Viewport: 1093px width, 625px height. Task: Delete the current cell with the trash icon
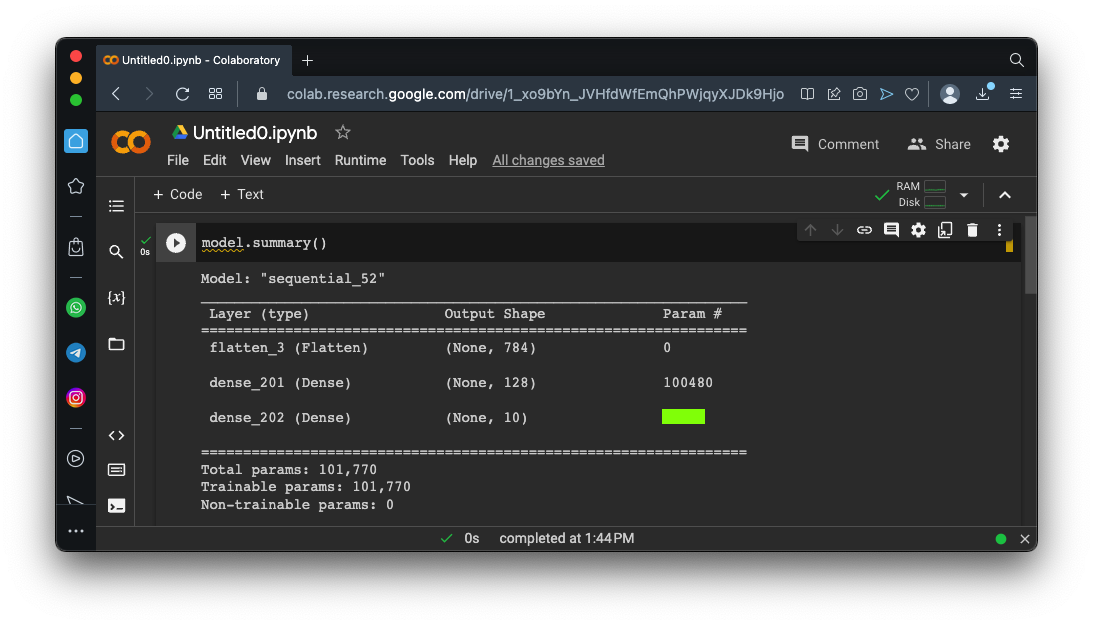pos(972,230)
